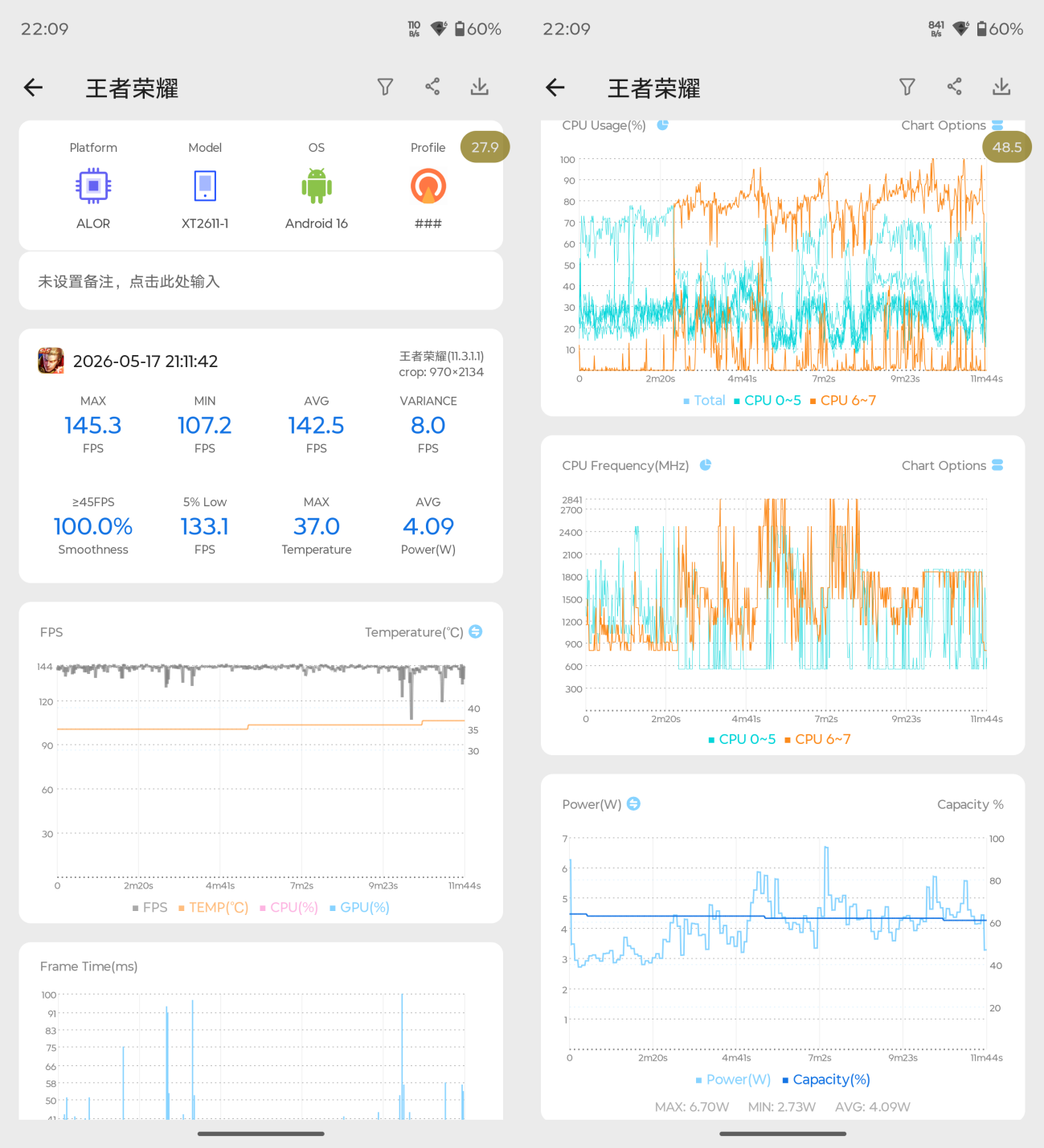
Task: Tap the 'Frame Time(ms)' chart title
Action: 89,966
